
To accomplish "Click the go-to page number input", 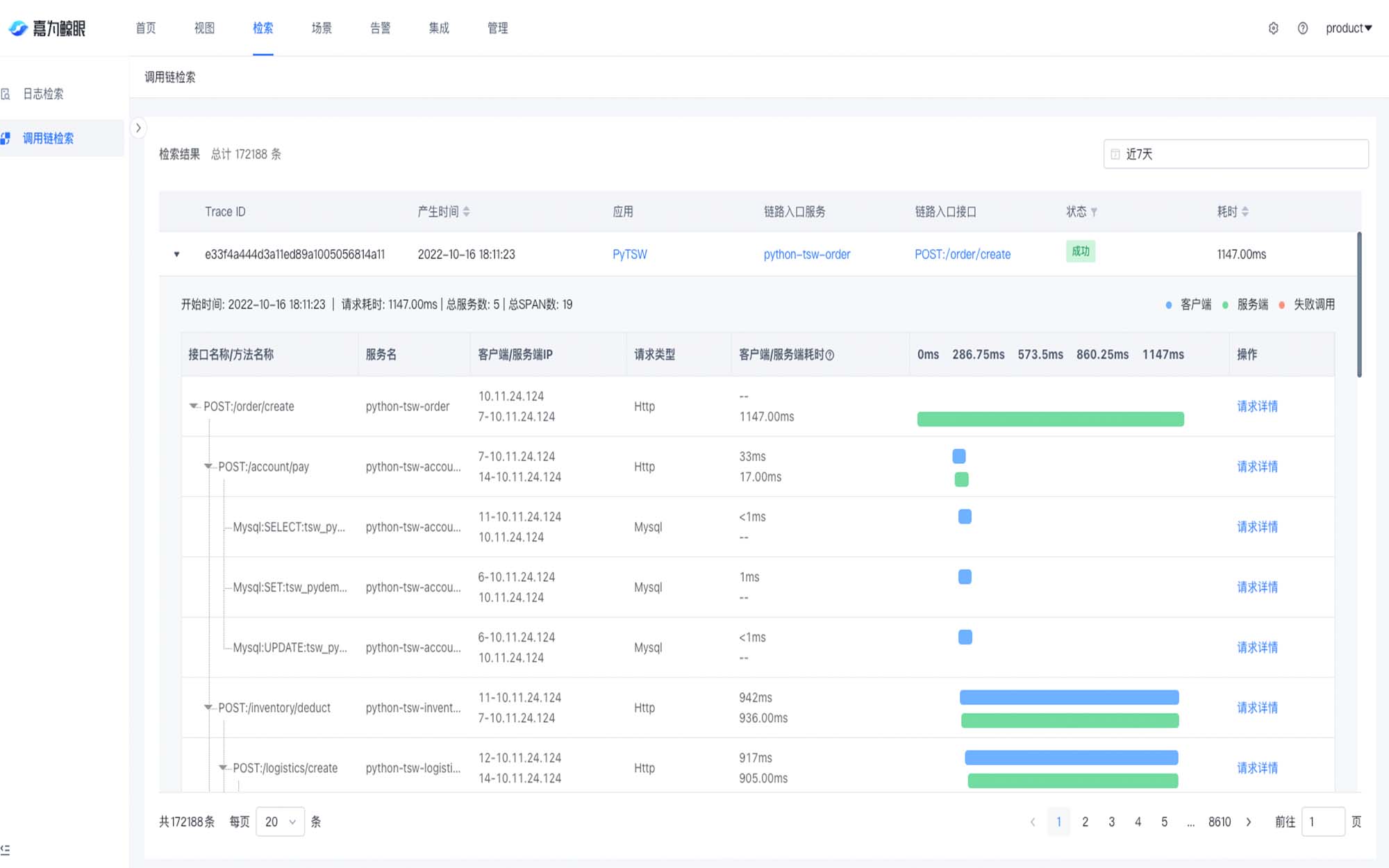I will pos(1322,821).
